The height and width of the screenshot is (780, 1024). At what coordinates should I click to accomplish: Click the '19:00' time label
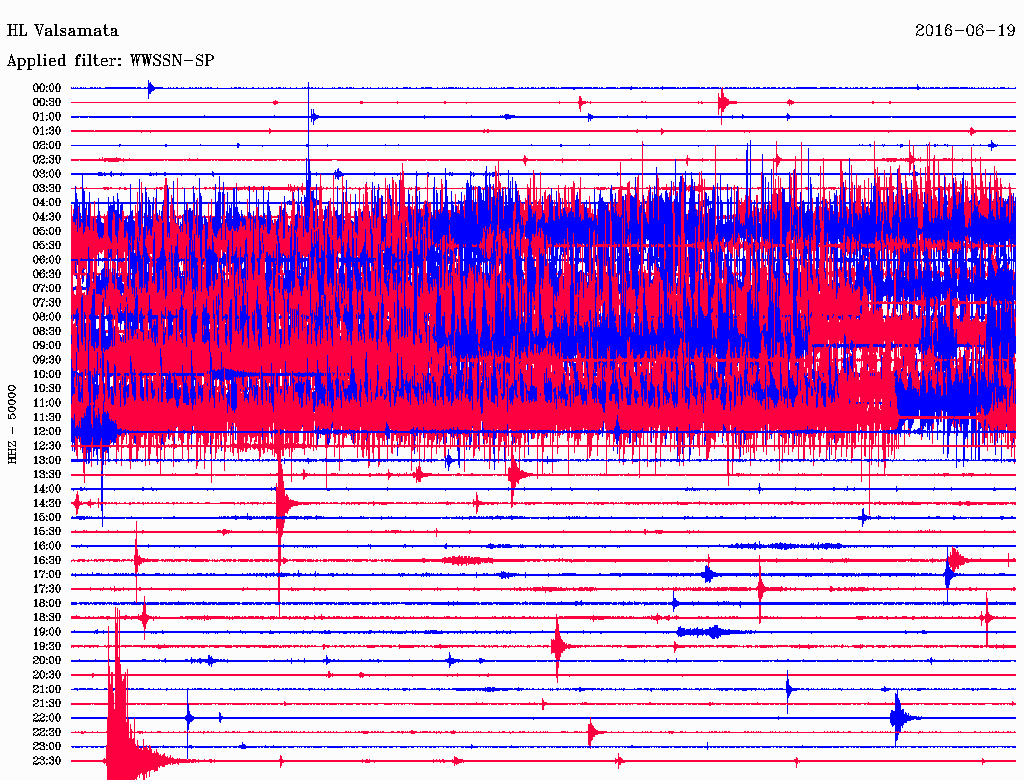(x=47, y=632)
